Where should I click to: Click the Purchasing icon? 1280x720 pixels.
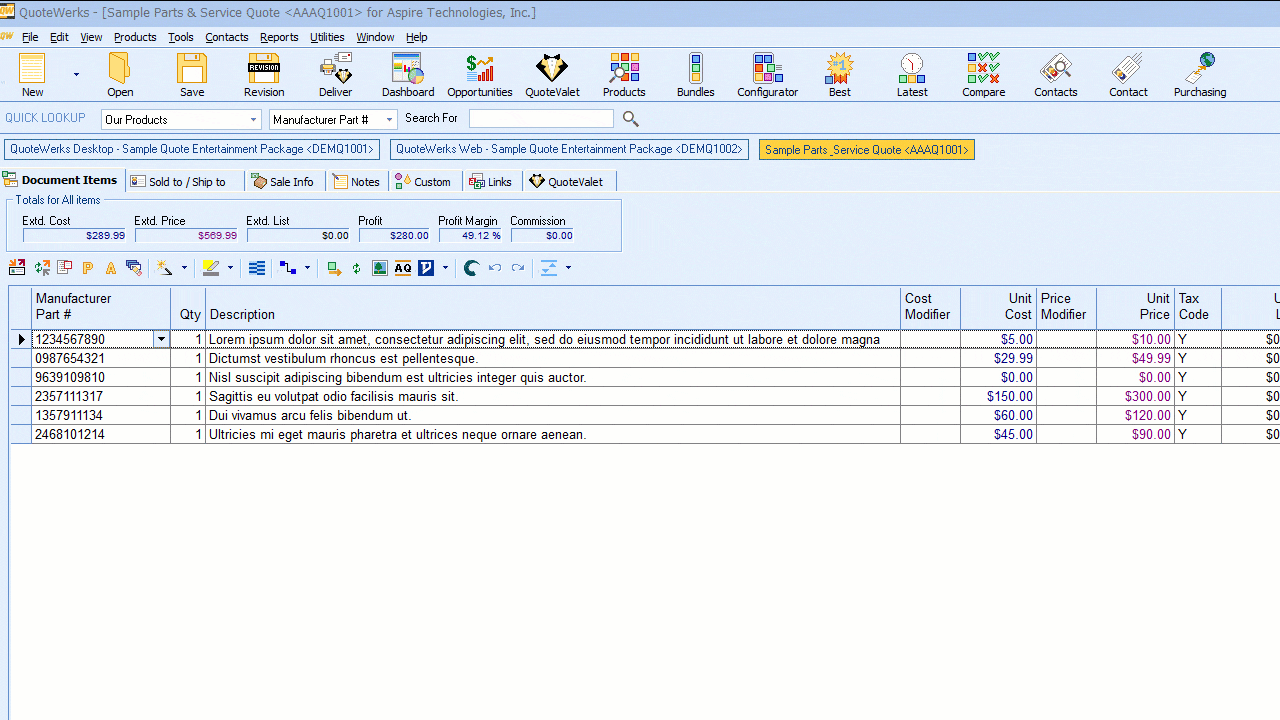point(1199,75)
